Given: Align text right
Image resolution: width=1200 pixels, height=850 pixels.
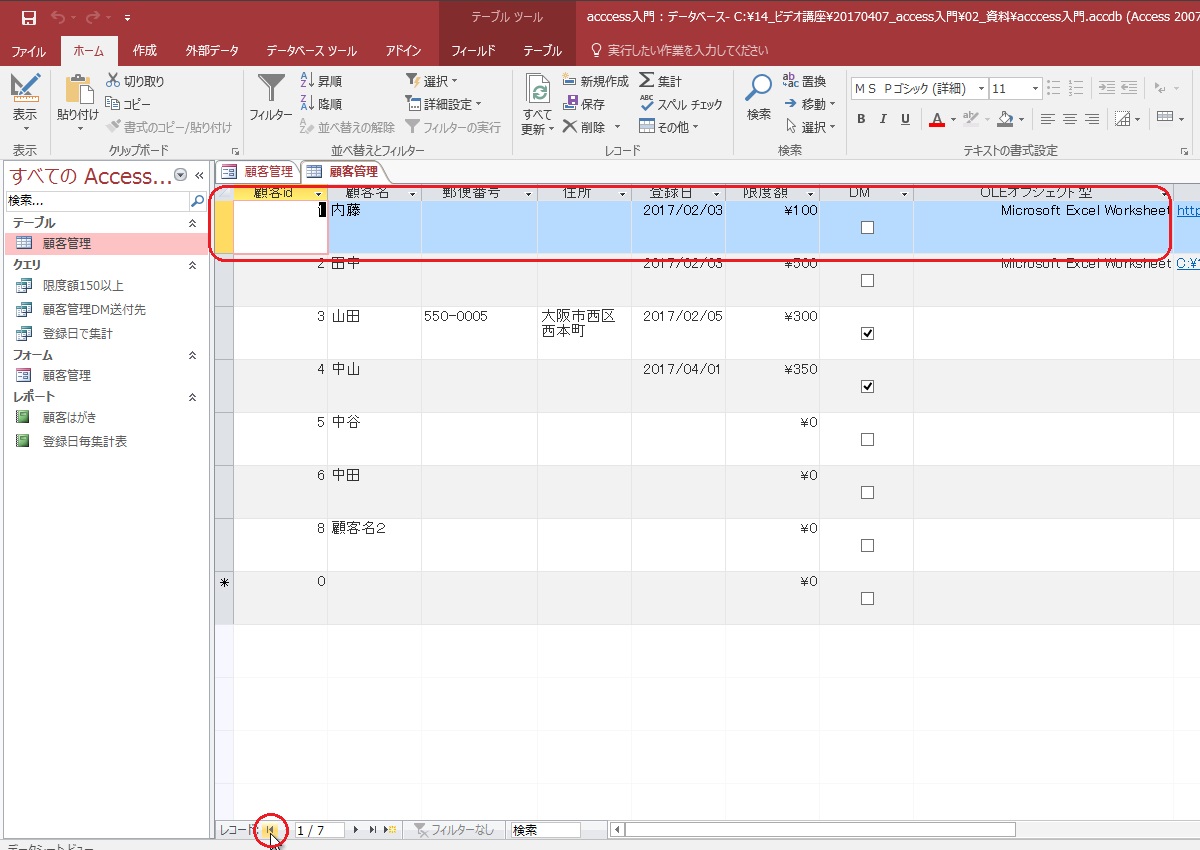Looking at the screenshot, I should pyautogui.click(x=1092, y=119).
